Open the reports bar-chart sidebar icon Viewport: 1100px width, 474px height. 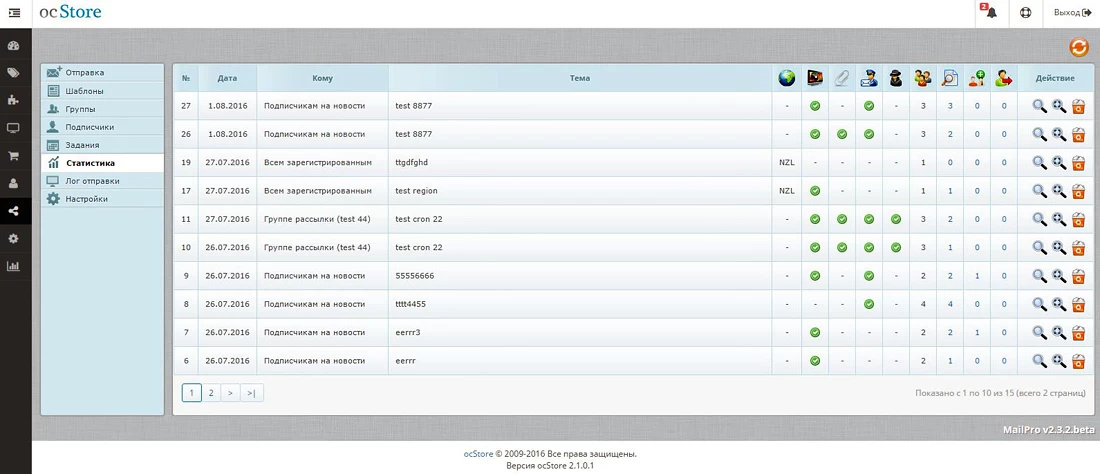13,266
